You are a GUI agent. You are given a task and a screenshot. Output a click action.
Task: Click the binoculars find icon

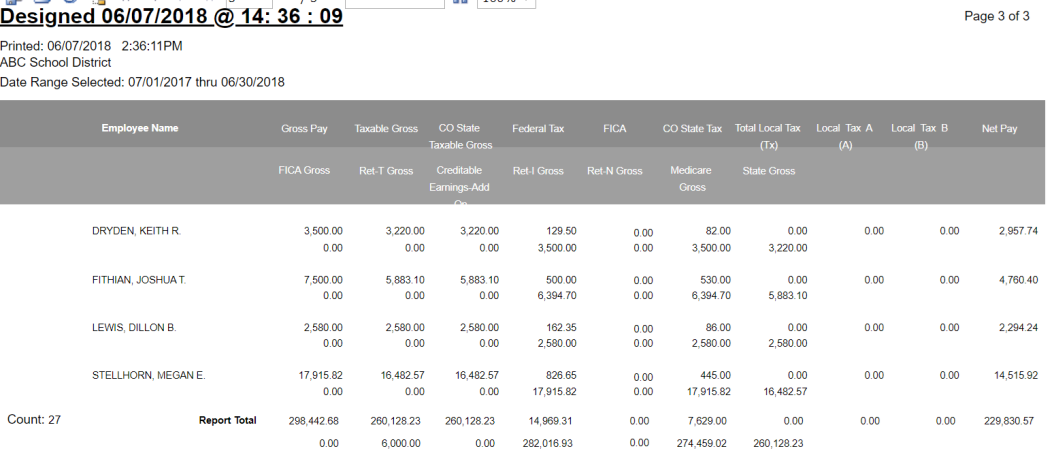(460, 3)
